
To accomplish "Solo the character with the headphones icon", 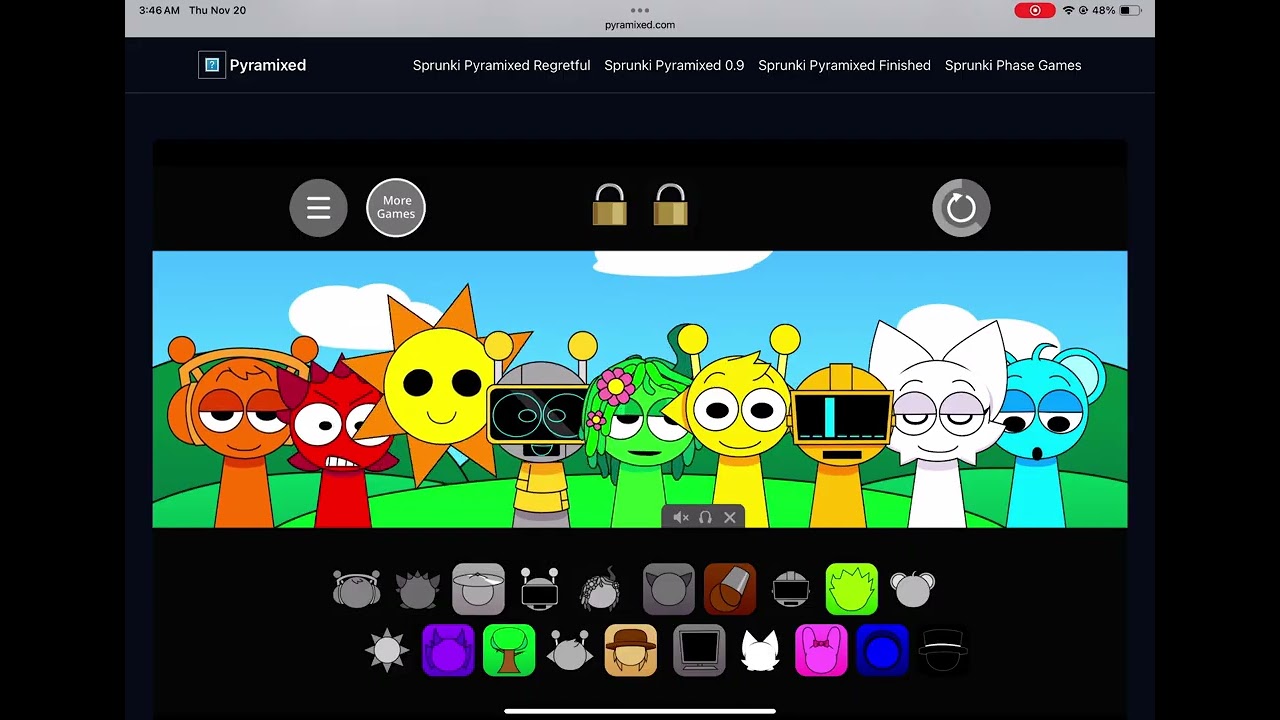I will tap(705, 517).
